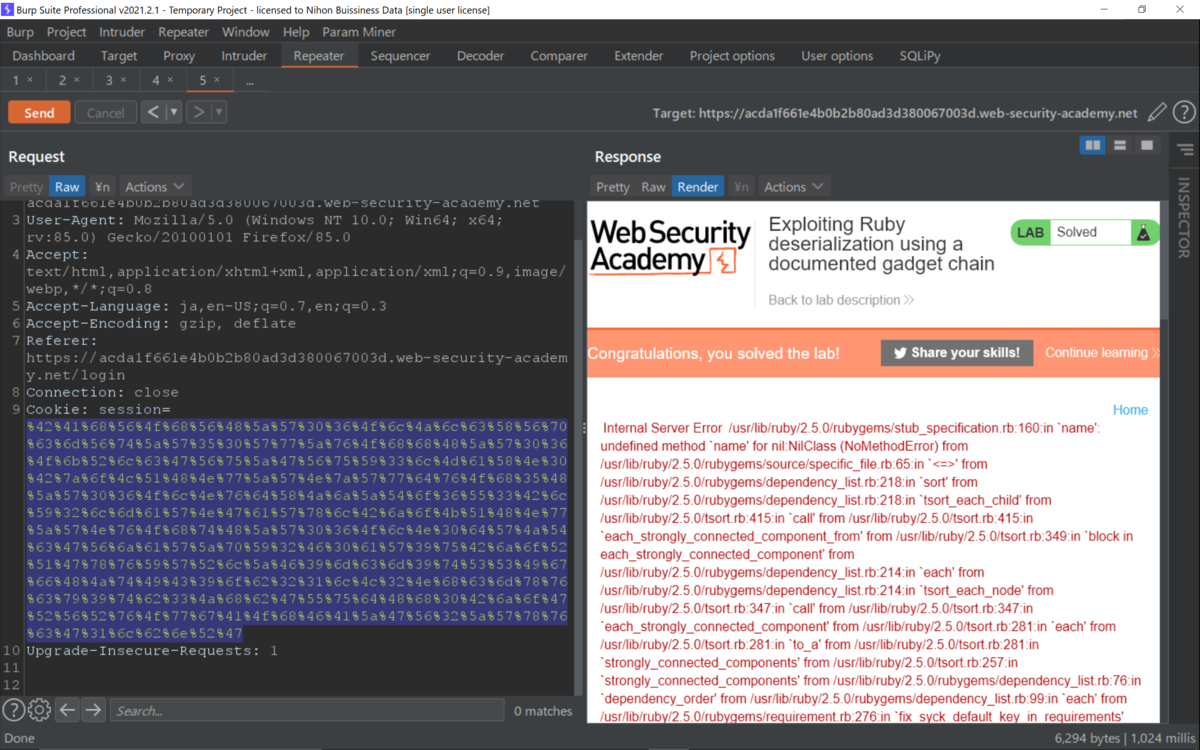Click Share your skills button
This screenshot has height=750, width=1200.
(957, 352)
